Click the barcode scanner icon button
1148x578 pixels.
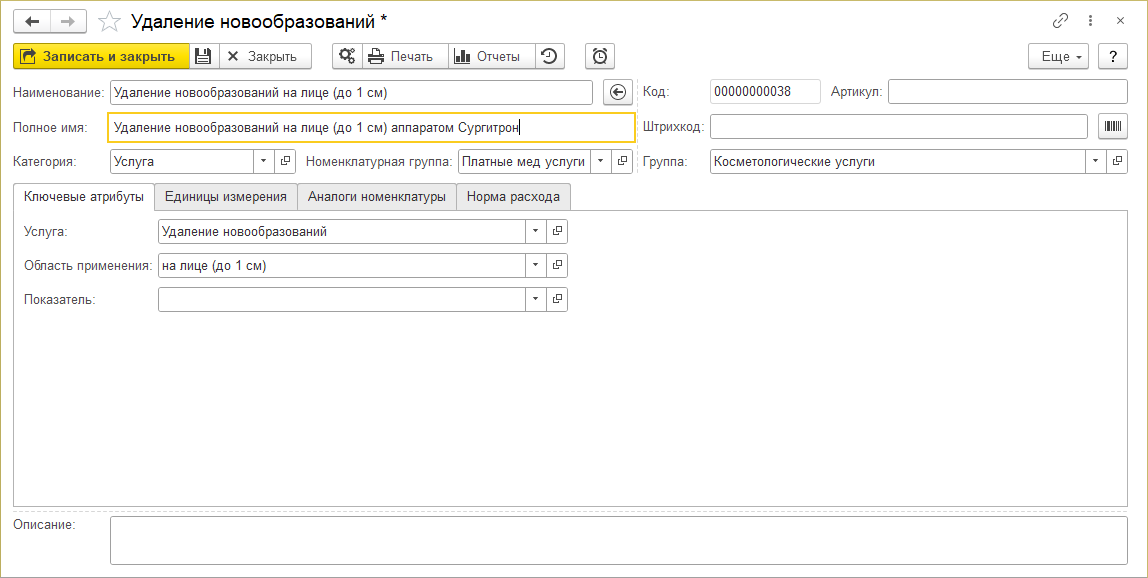pyautogui.click(x=1113, y=126)
